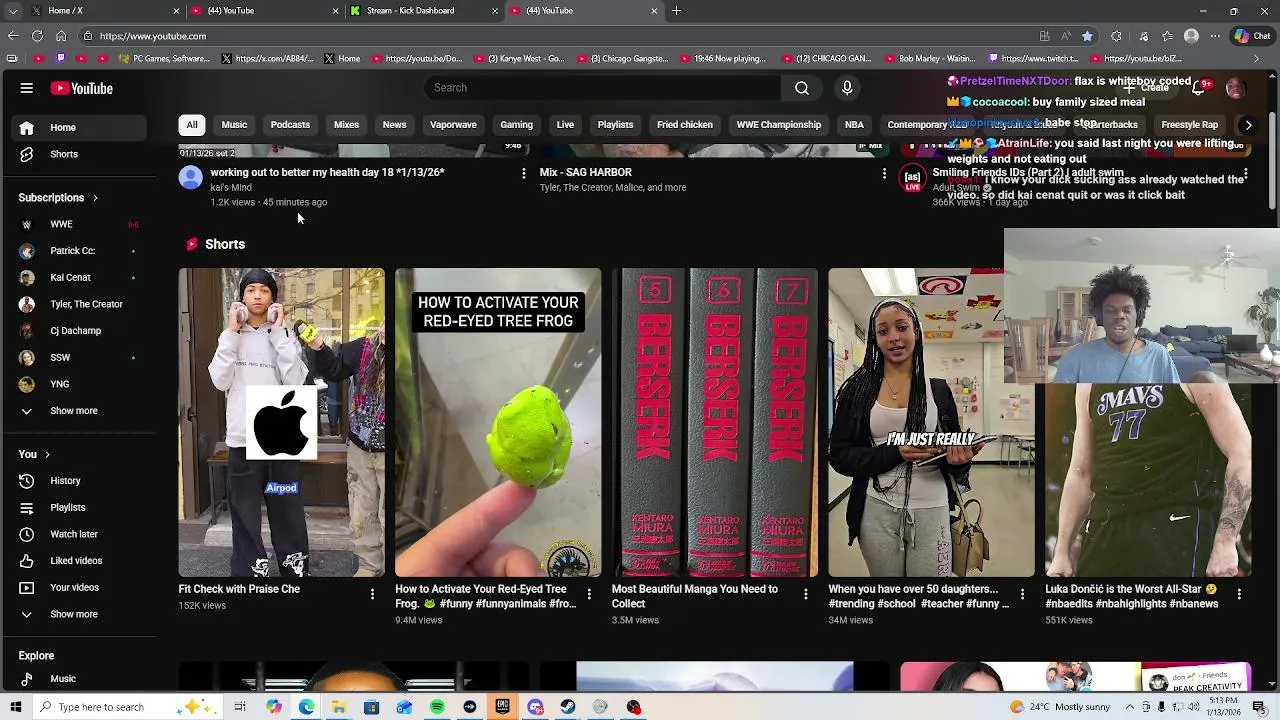The image size is (1280, 720).
Task: Reload the page in browser toolbar
Action: click(37, 36)
